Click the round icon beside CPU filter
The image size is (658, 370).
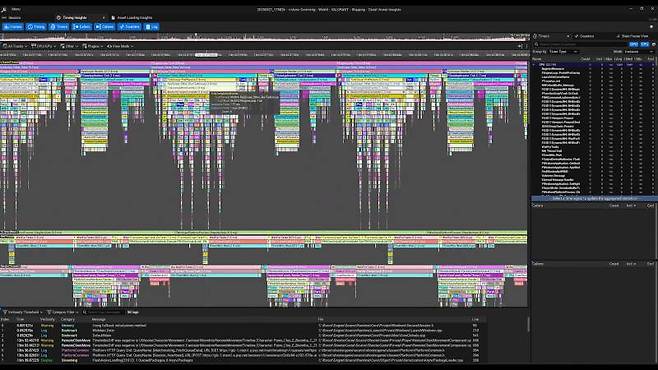point(654,44)
